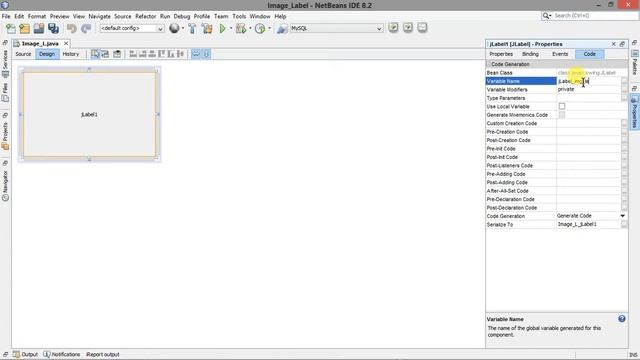Switch to the History view tab
640x360 pixels.
[x=71, y=54]
